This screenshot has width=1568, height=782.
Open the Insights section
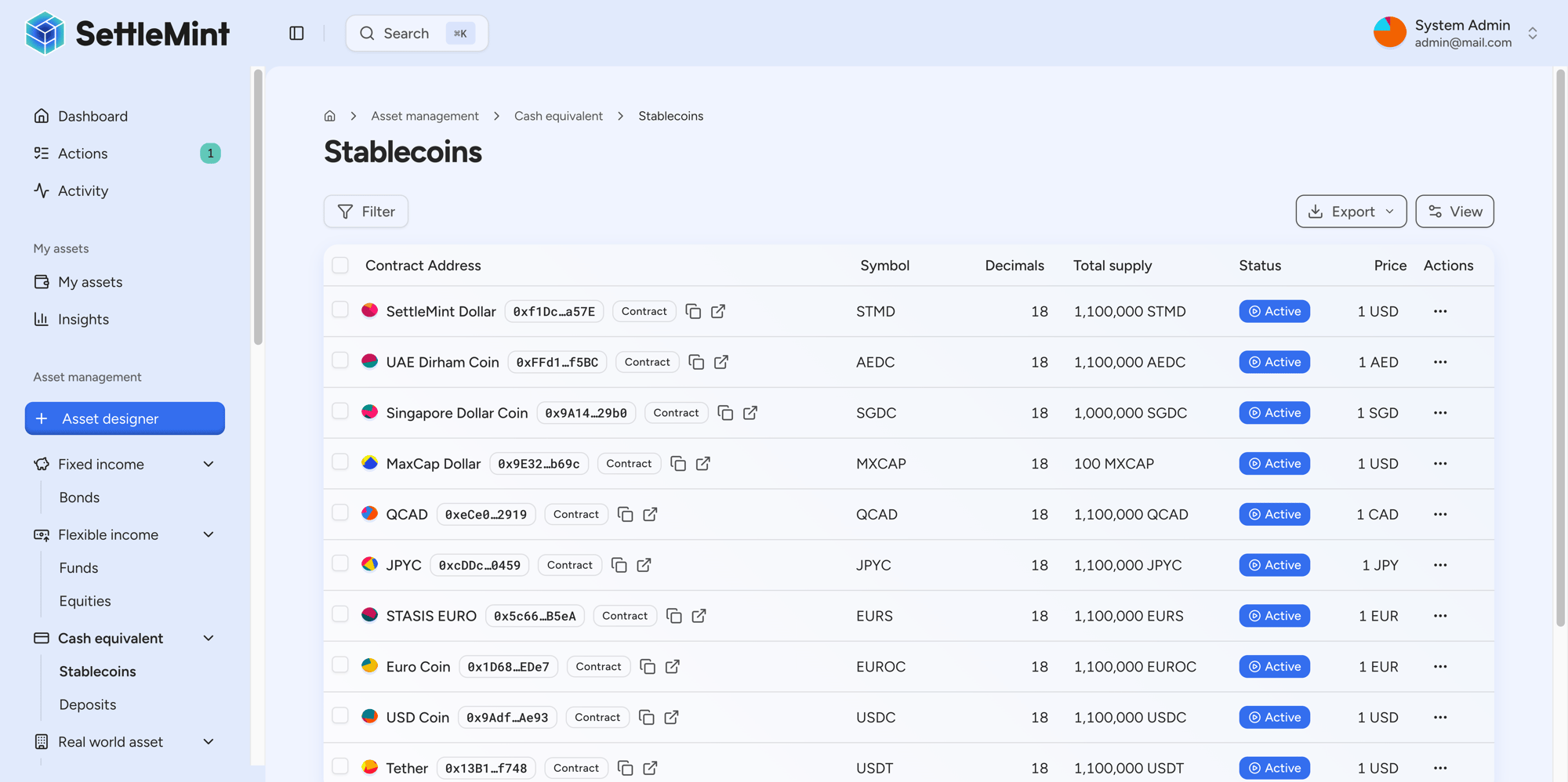(84, 319)
